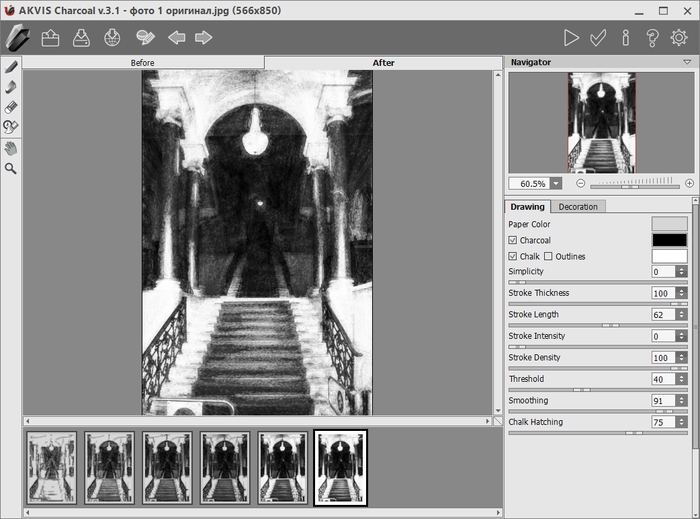Click the Stroke Length slider

[598, 325]
